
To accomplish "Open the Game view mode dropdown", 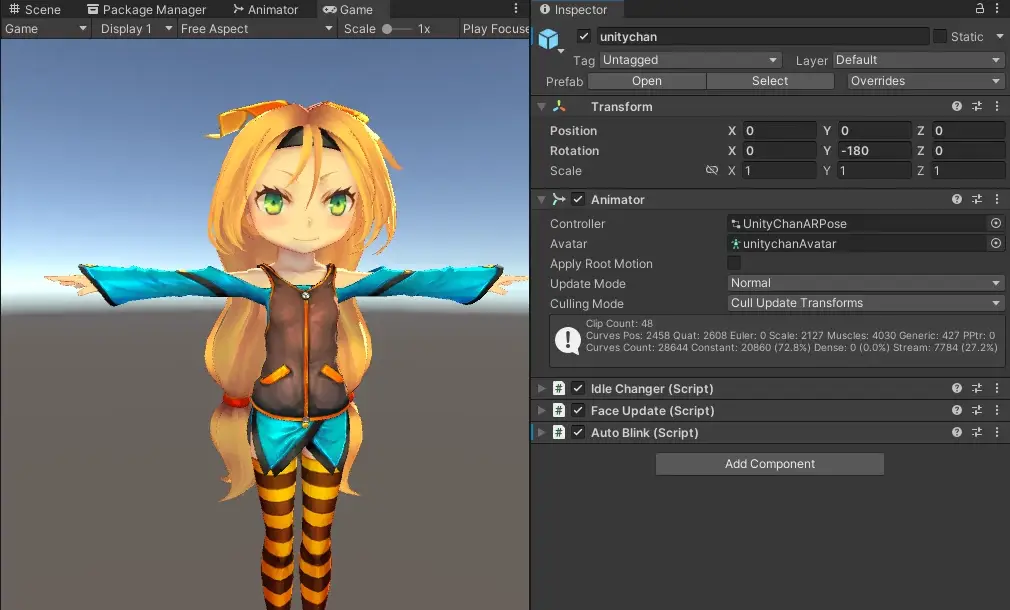I will click(x=46, y=29).
